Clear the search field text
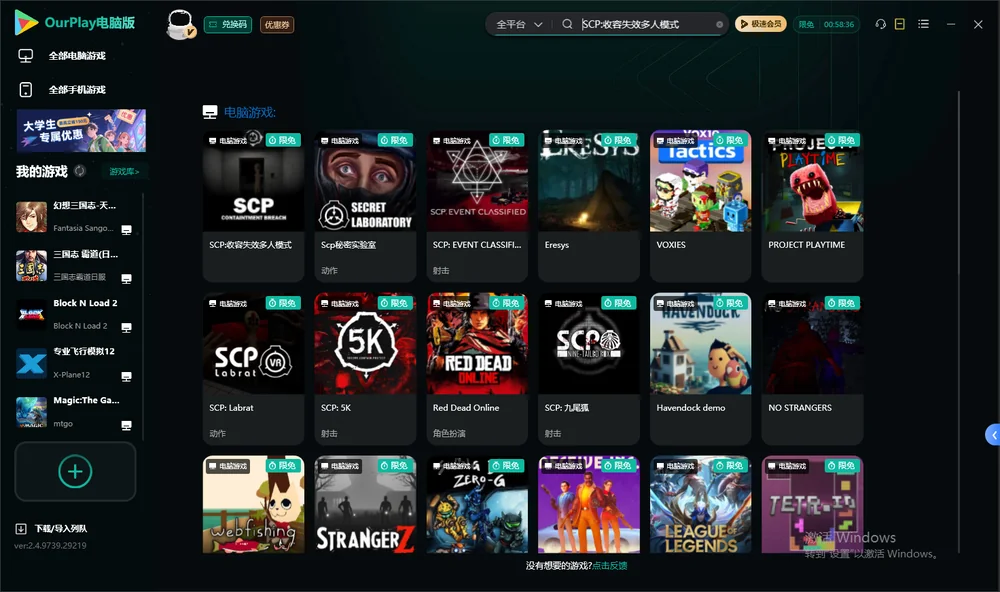This screenshot has width=1000, height=592. pos(719,25)
